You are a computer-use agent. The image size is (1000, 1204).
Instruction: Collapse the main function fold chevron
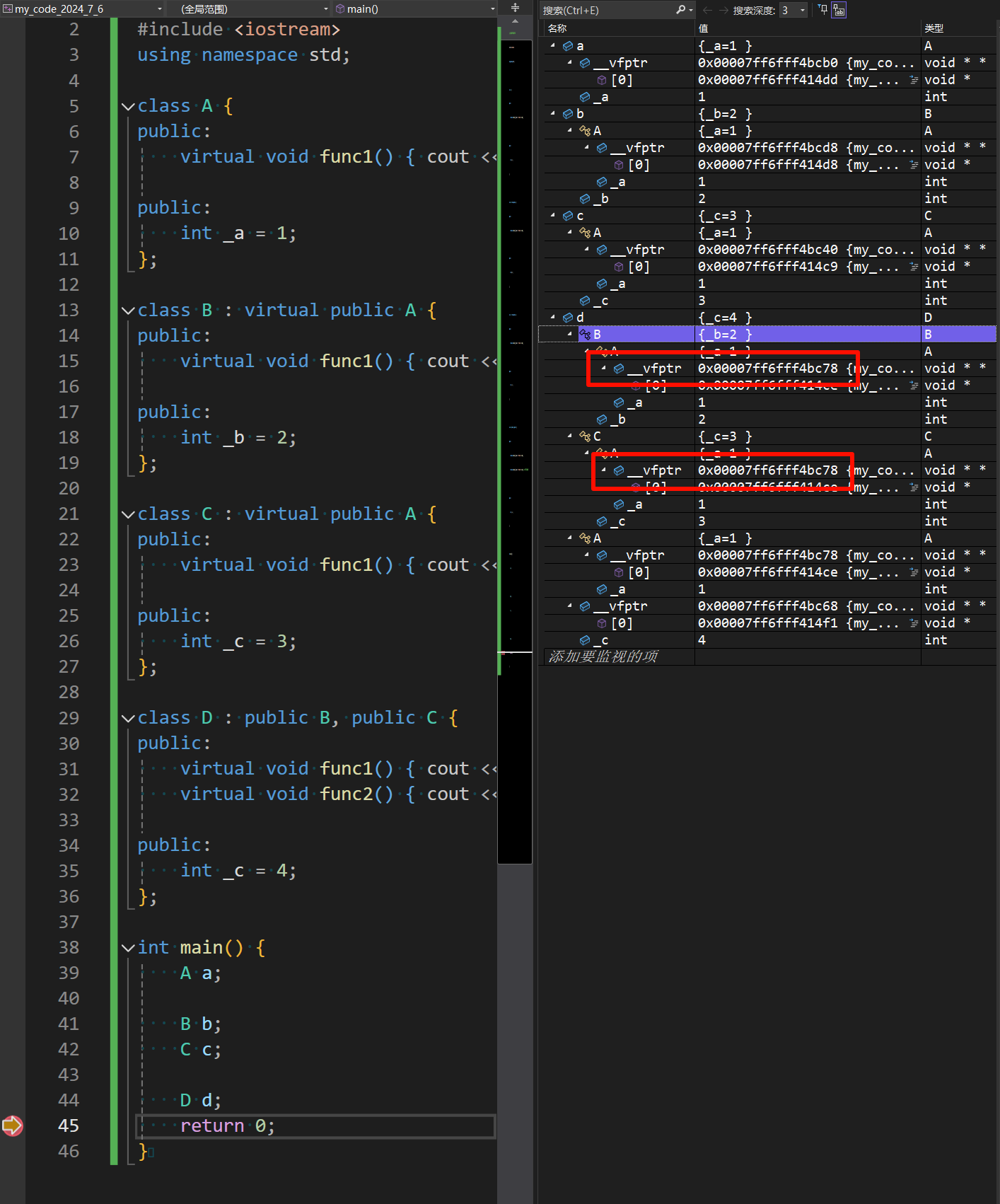coord(128,948)
